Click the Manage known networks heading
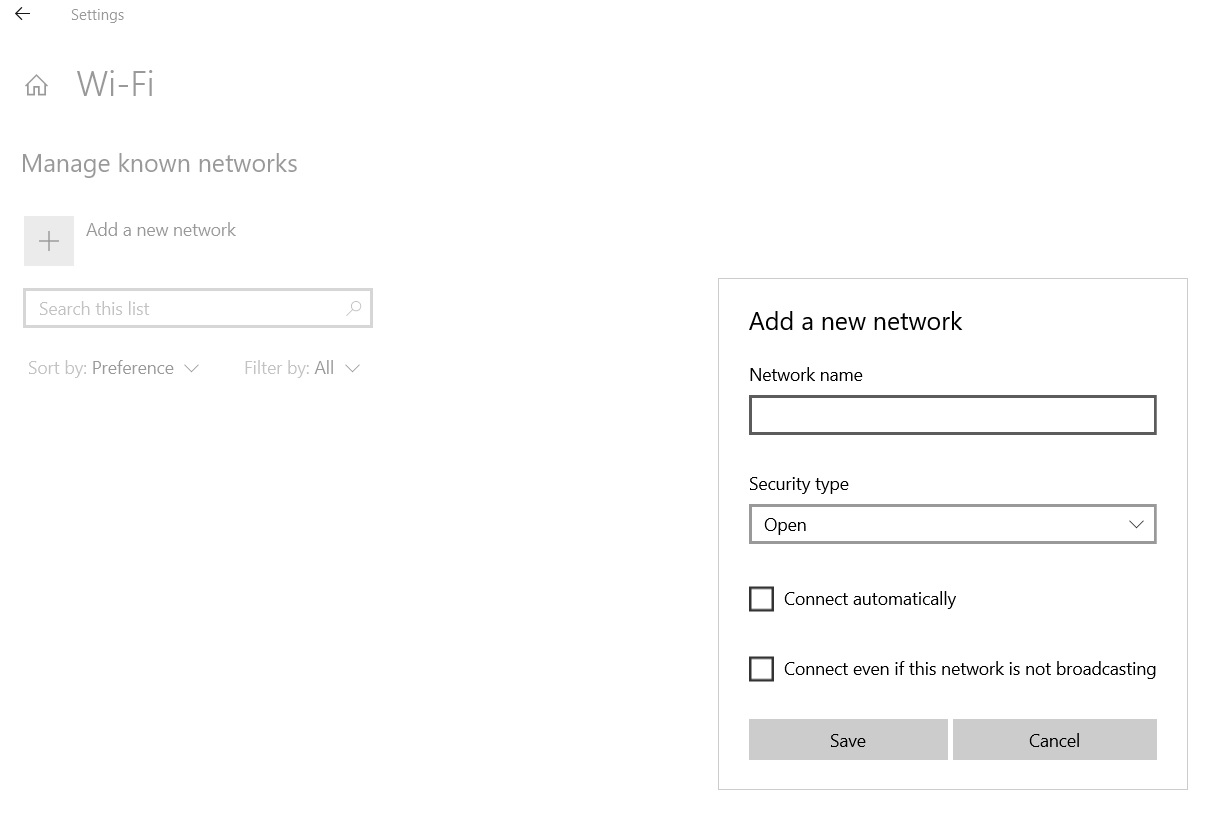Image resolution: width=1213 pixels, height=817 pixels. [x=159, y=163]
